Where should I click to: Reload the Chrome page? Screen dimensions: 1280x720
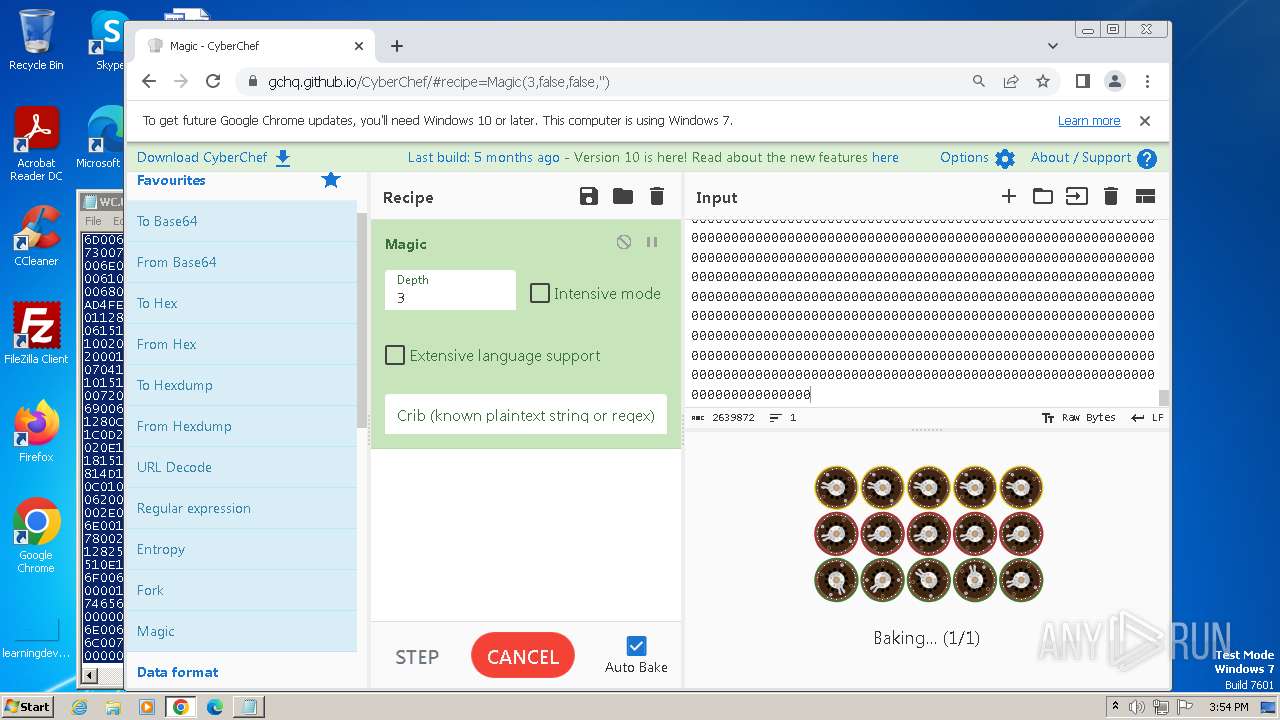tap(213, 82)
